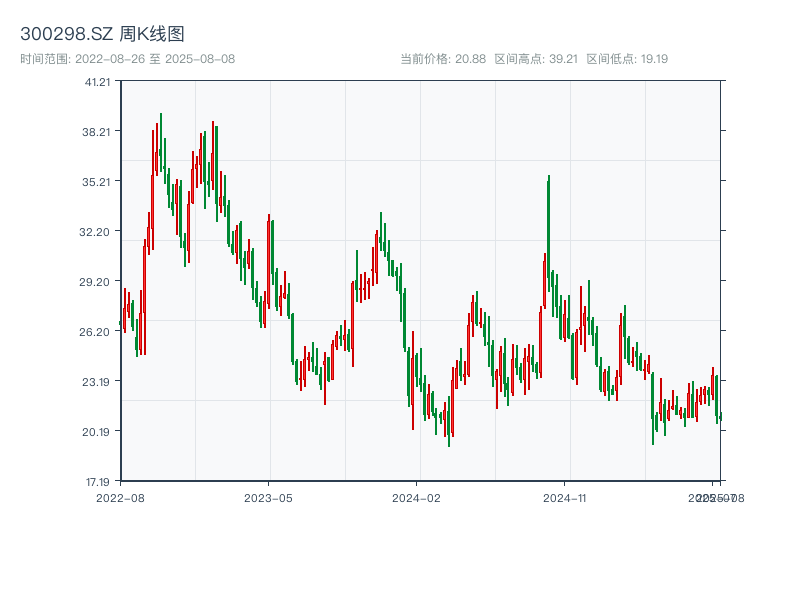Click the last candlestick at chart's right edge

[x=719, y=416]
